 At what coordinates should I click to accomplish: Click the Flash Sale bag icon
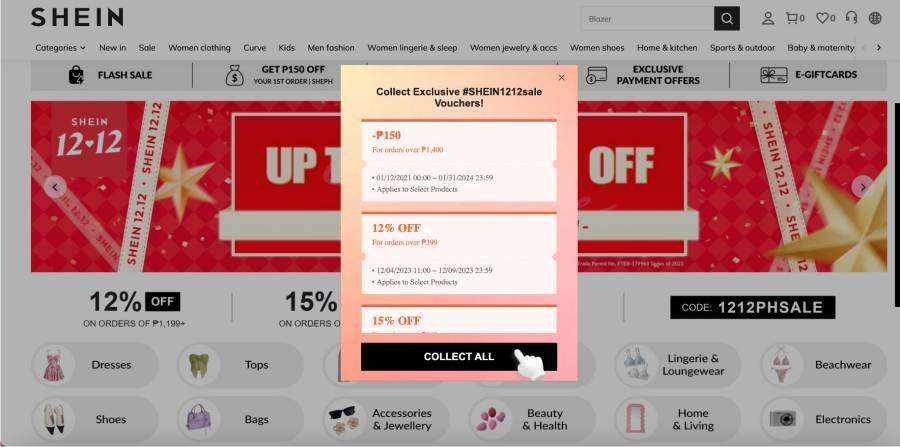point(76,75)
